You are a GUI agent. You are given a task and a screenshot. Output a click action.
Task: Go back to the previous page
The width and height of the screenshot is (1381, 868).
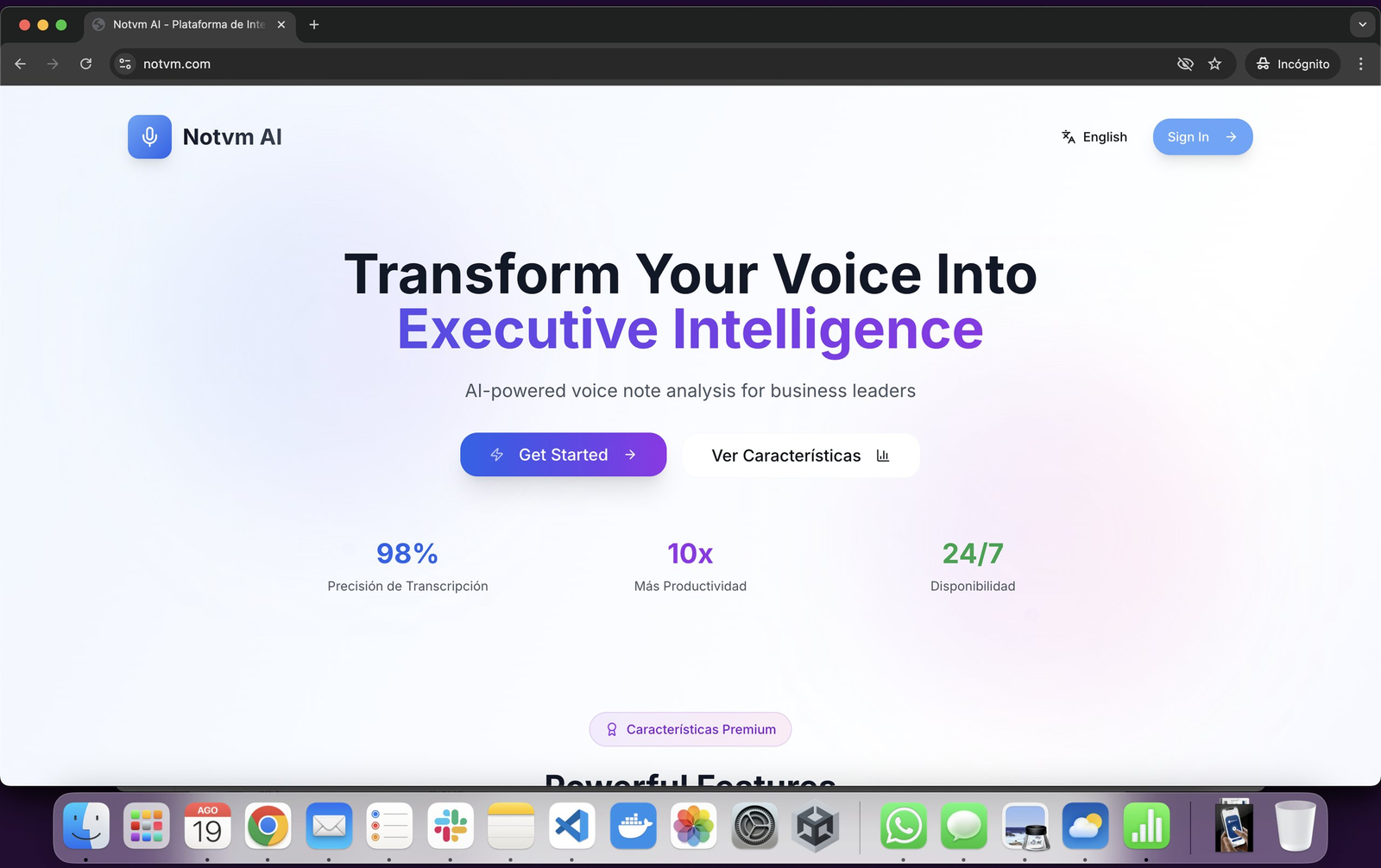[21, 64]
